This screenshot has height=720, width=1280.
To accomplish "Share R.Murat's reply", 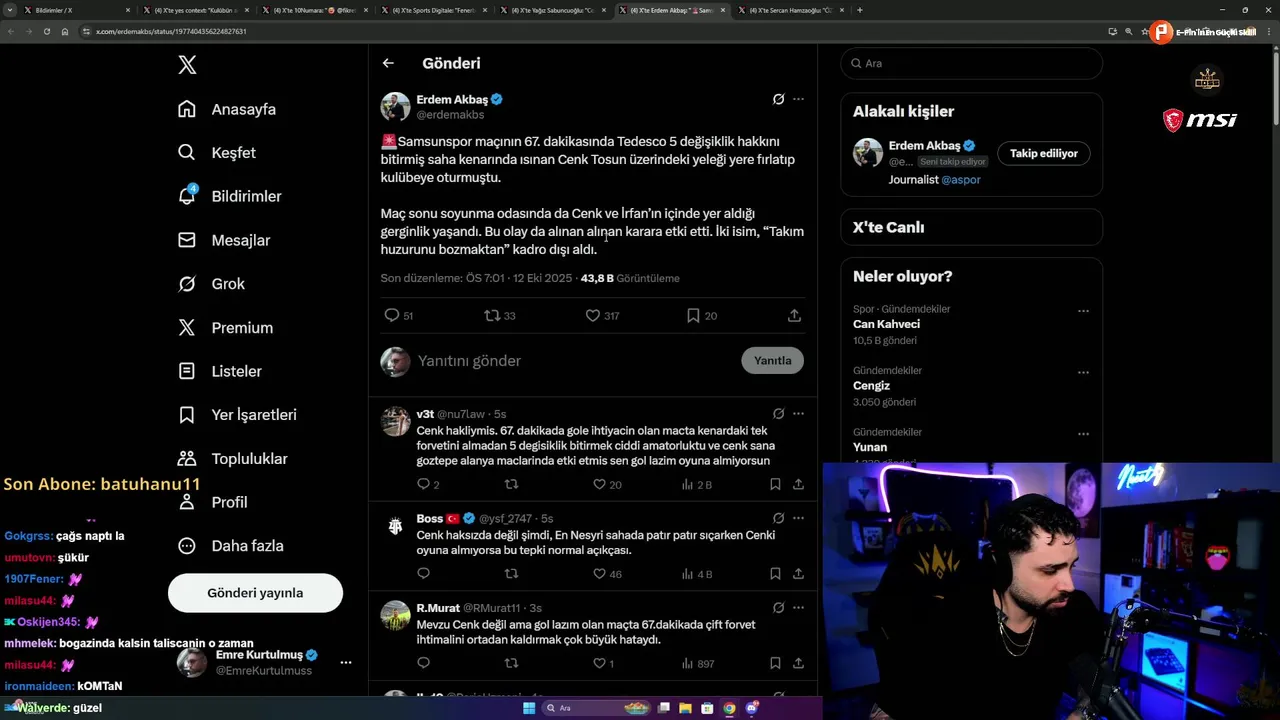I will pyautogui.click(x=798, y=663).
